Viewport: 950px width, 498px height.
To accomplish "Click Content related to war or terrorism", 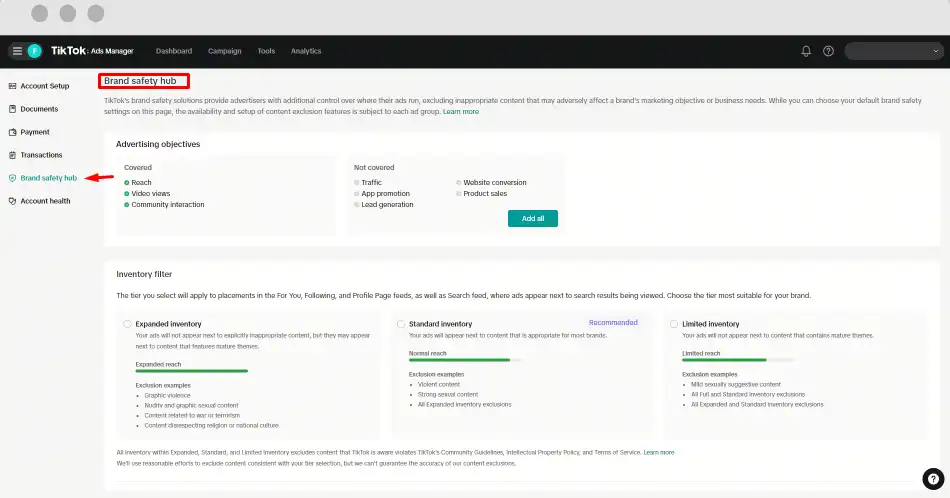I will tap(192, 416).
